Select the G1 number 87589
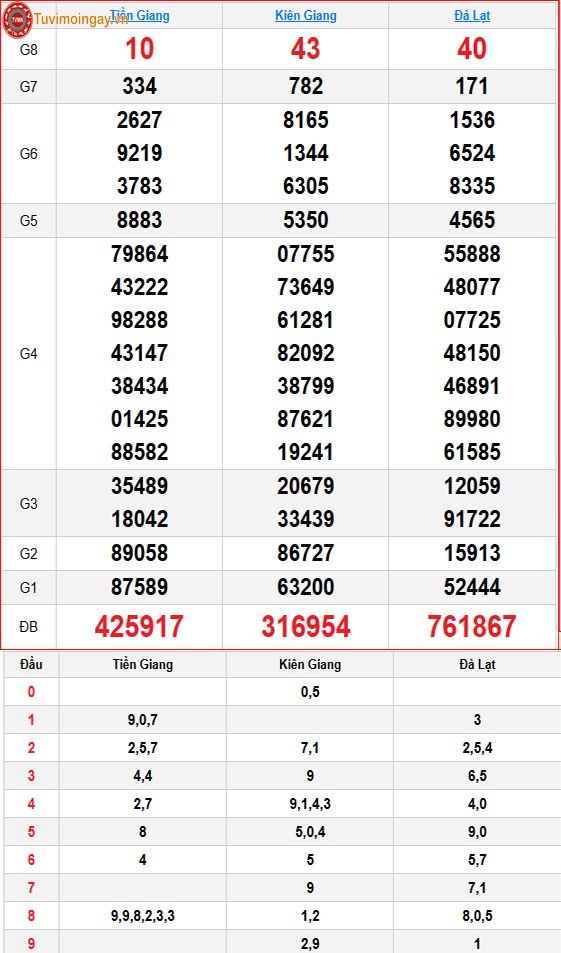This screenshot has height=953, width=561. (x=140, y=587)
